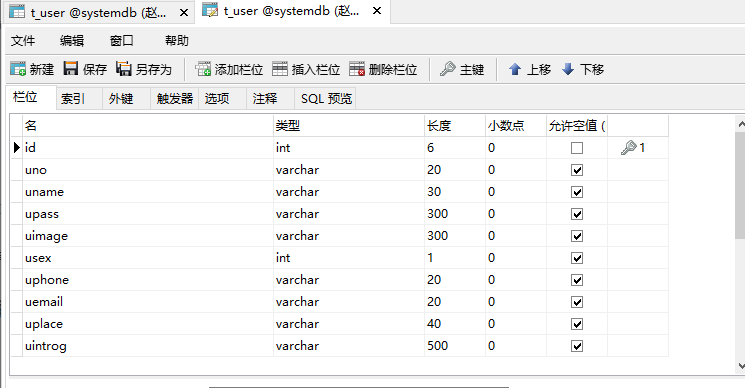Screen dimensions: 745x388
Task: Uncheck allow null for usex field
Action: 577,258
